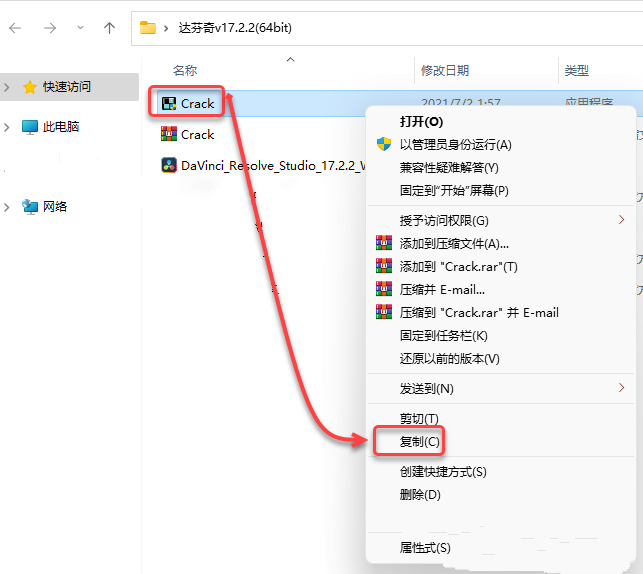Viewport: 643px width, 574px height.
Task: Open 快速访问 in sidebar
Action: pyautogui.click(x=67, y=87)
